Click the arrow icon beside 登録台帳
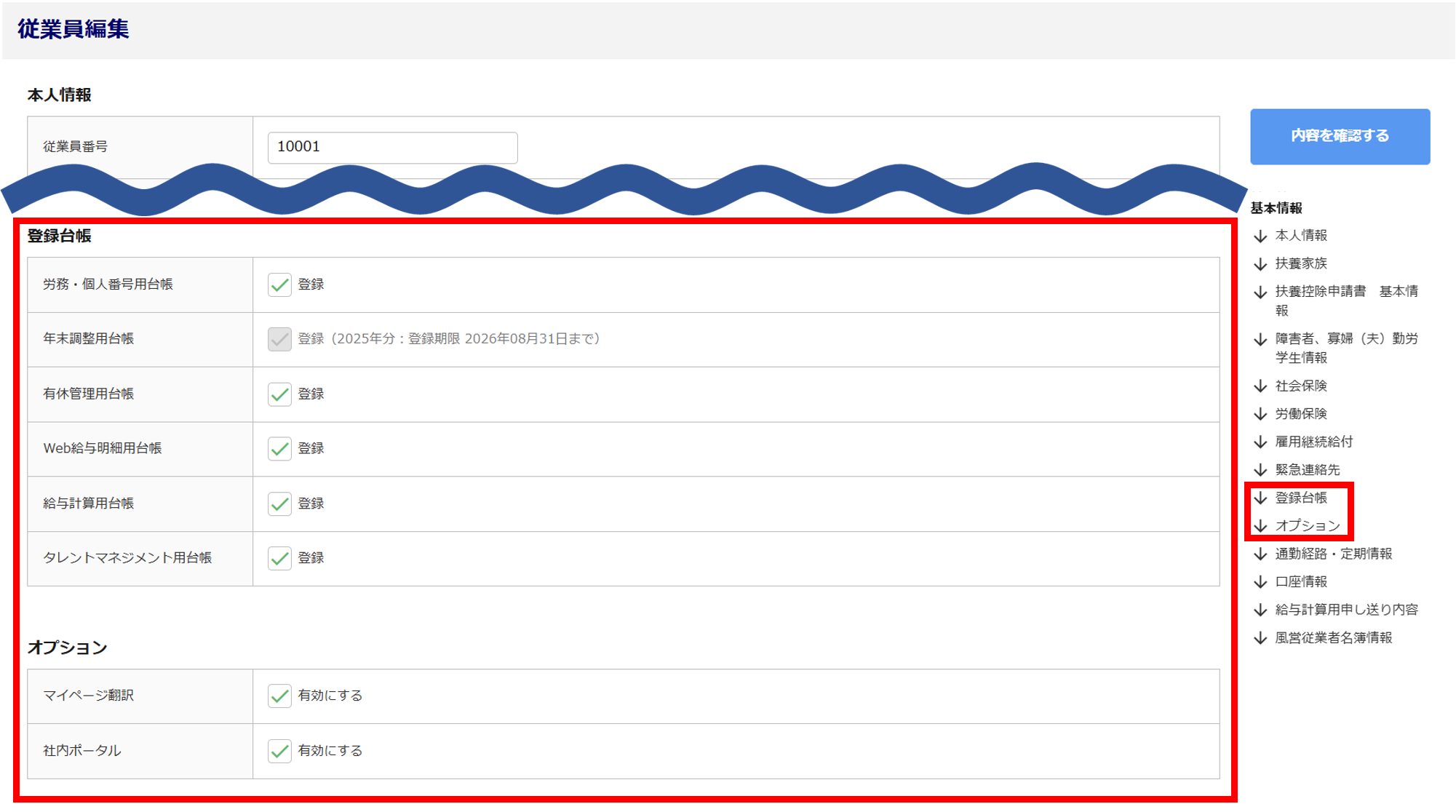 [1260, 498]
